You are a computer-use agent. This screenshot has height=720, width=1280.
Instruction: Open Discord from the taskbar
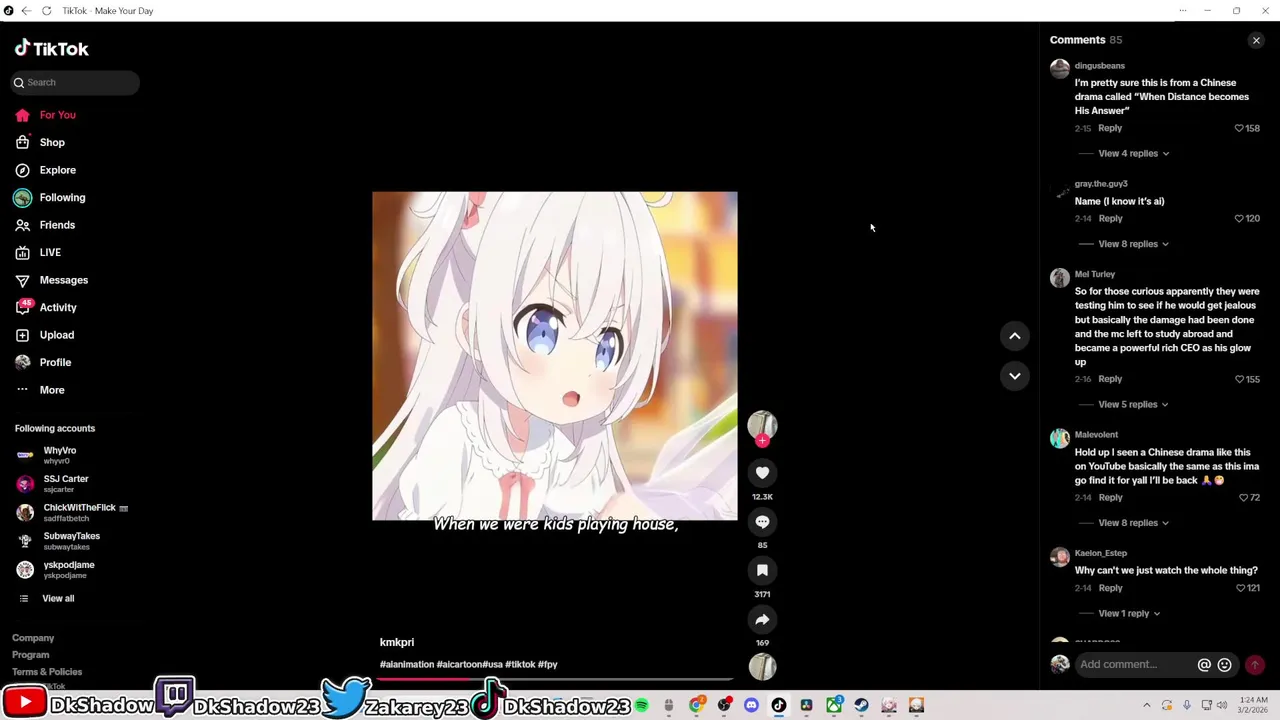[751, 706]
